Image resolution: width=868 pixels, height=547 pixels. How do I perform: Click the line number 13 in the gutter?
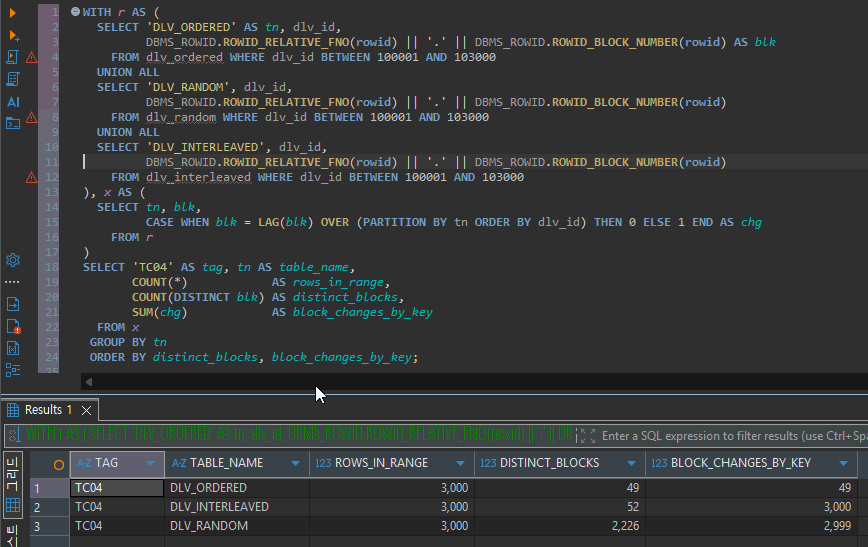tap(51, 192)
